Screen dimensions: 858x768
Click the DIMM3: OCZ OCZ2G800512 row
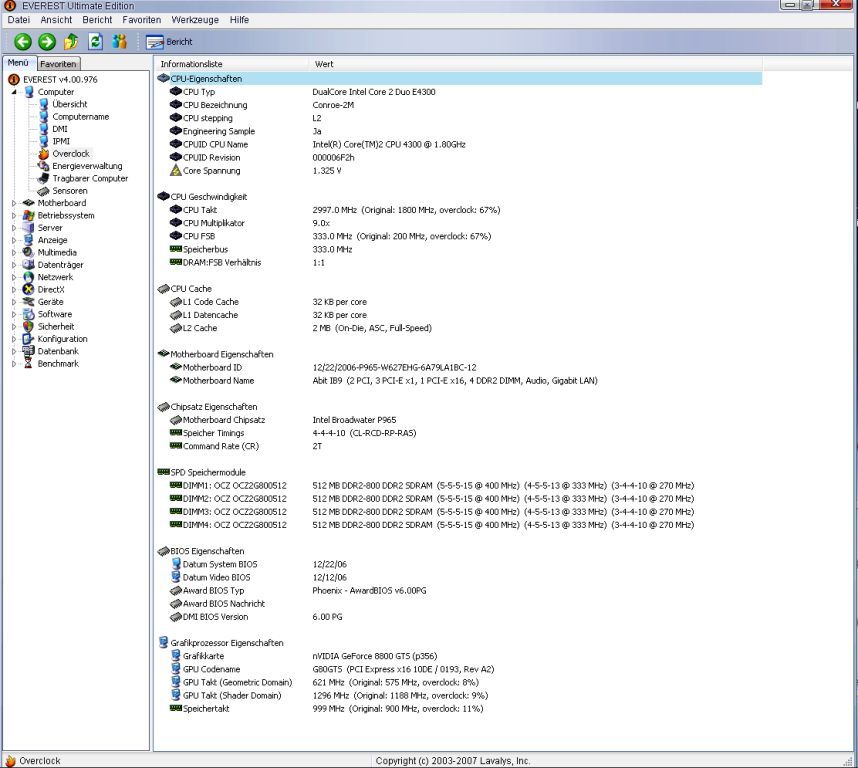[459, 512]
